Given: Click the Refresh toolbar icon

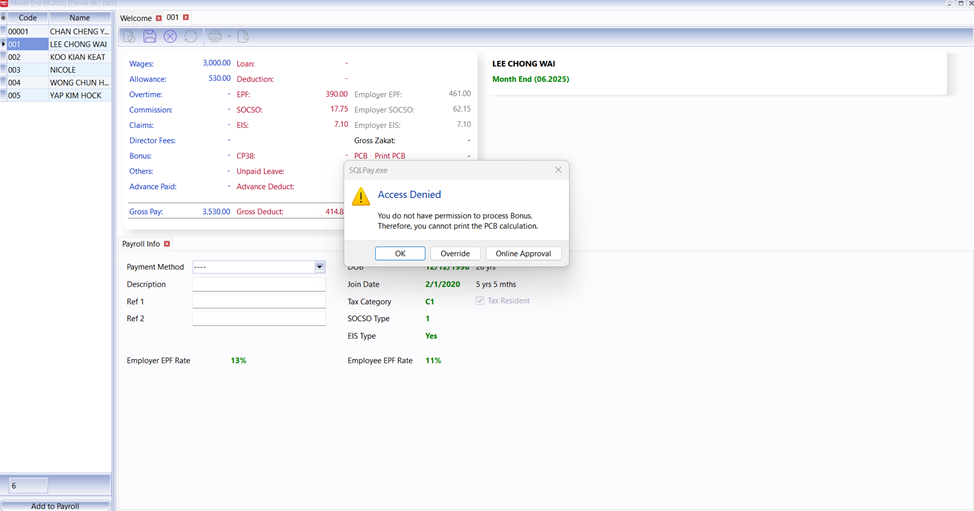Looking at the screenshot, I should 191,36.
